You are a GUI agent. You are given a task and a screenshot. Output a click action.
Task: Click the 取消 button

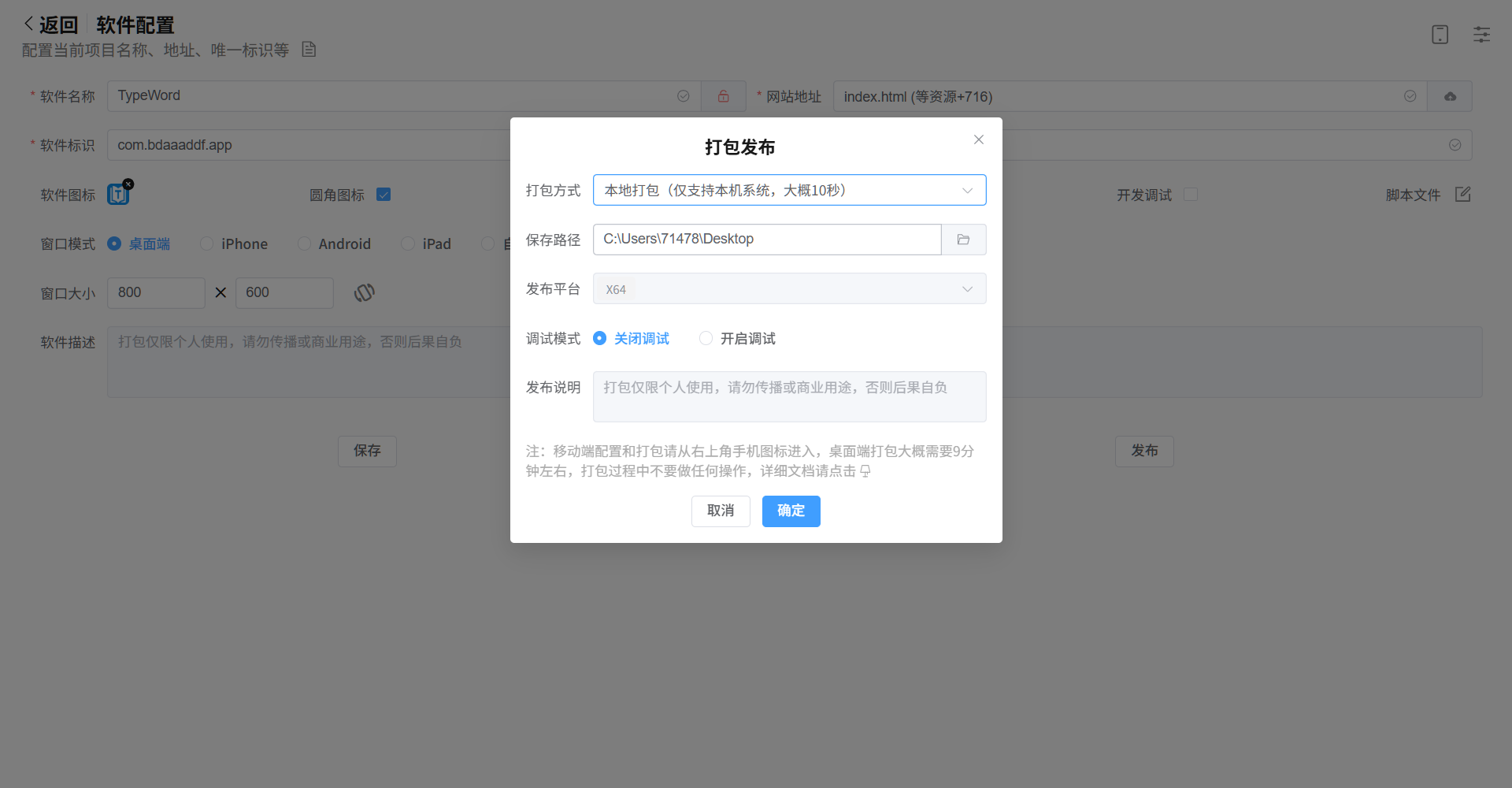(x=720, y=511)
